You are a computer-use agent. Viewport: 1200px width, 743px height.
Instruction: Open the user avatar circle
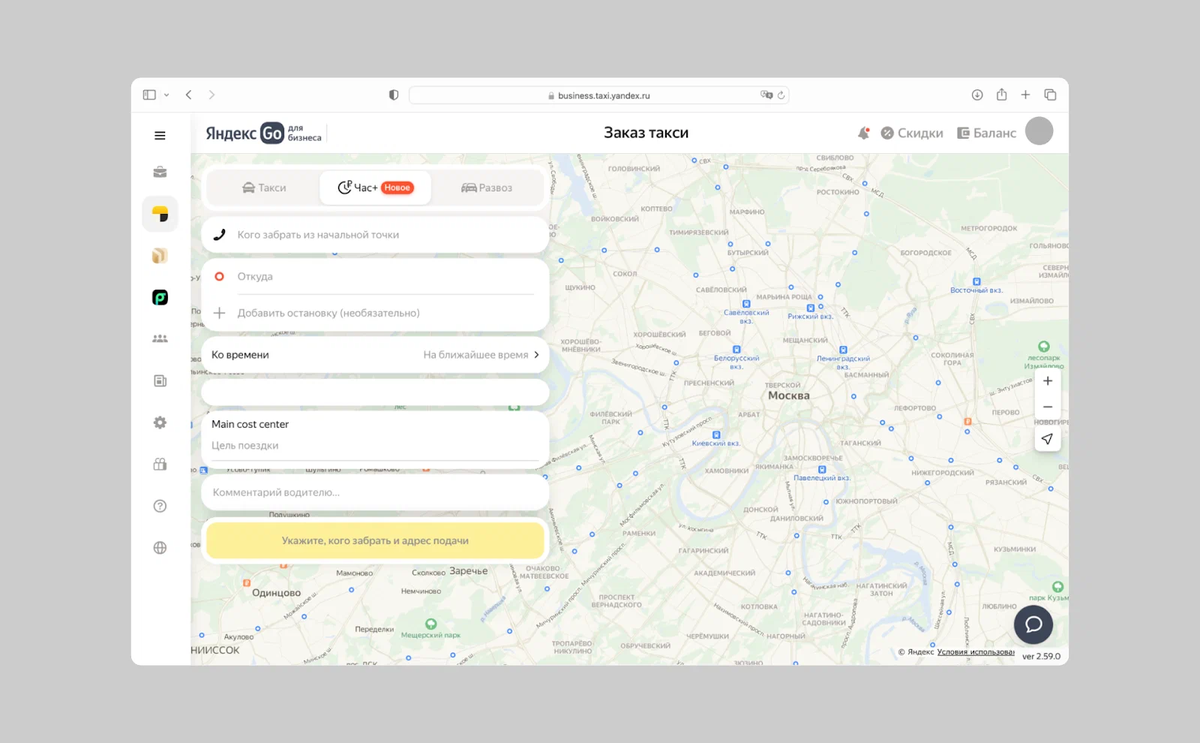click(1039, 131)
